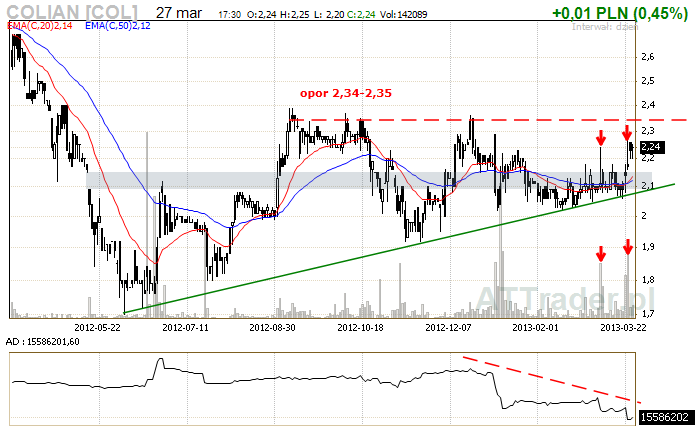Click the 2012-08-30 date axis label
Screen dimensions: 700x431
pos(272,328)
